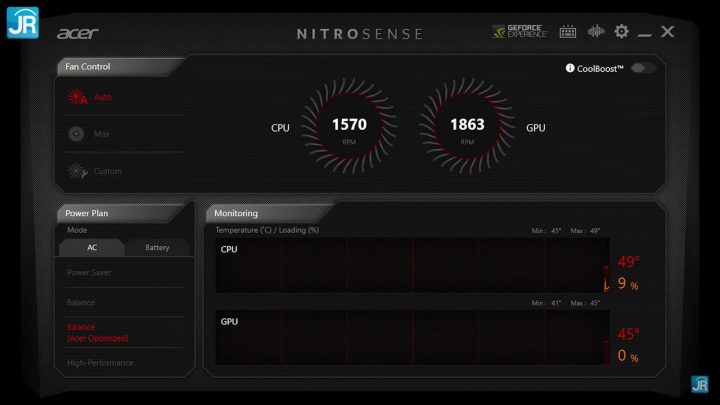Open the audio waveform sound settings icon
Viewport: 720px width, 405px height.
tap(596, 31)
